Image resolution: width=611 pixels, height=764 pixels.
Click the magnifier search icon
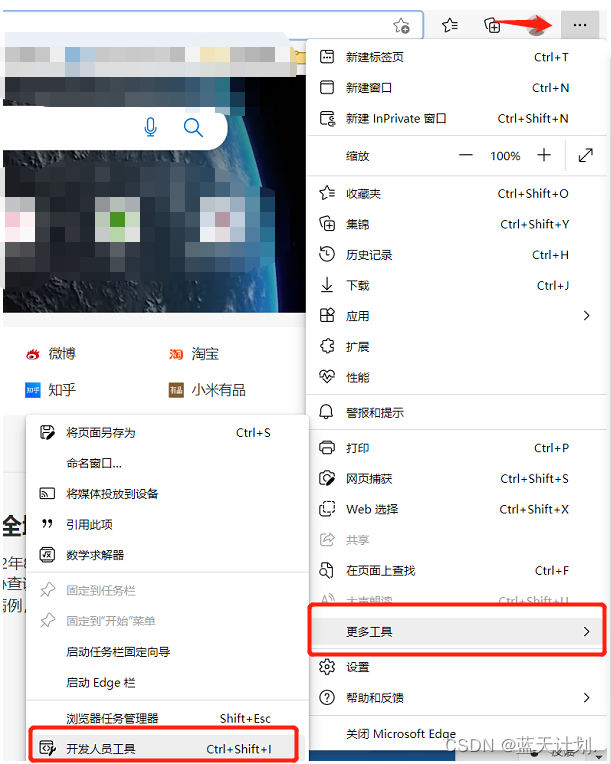click(x=193, y=128)
